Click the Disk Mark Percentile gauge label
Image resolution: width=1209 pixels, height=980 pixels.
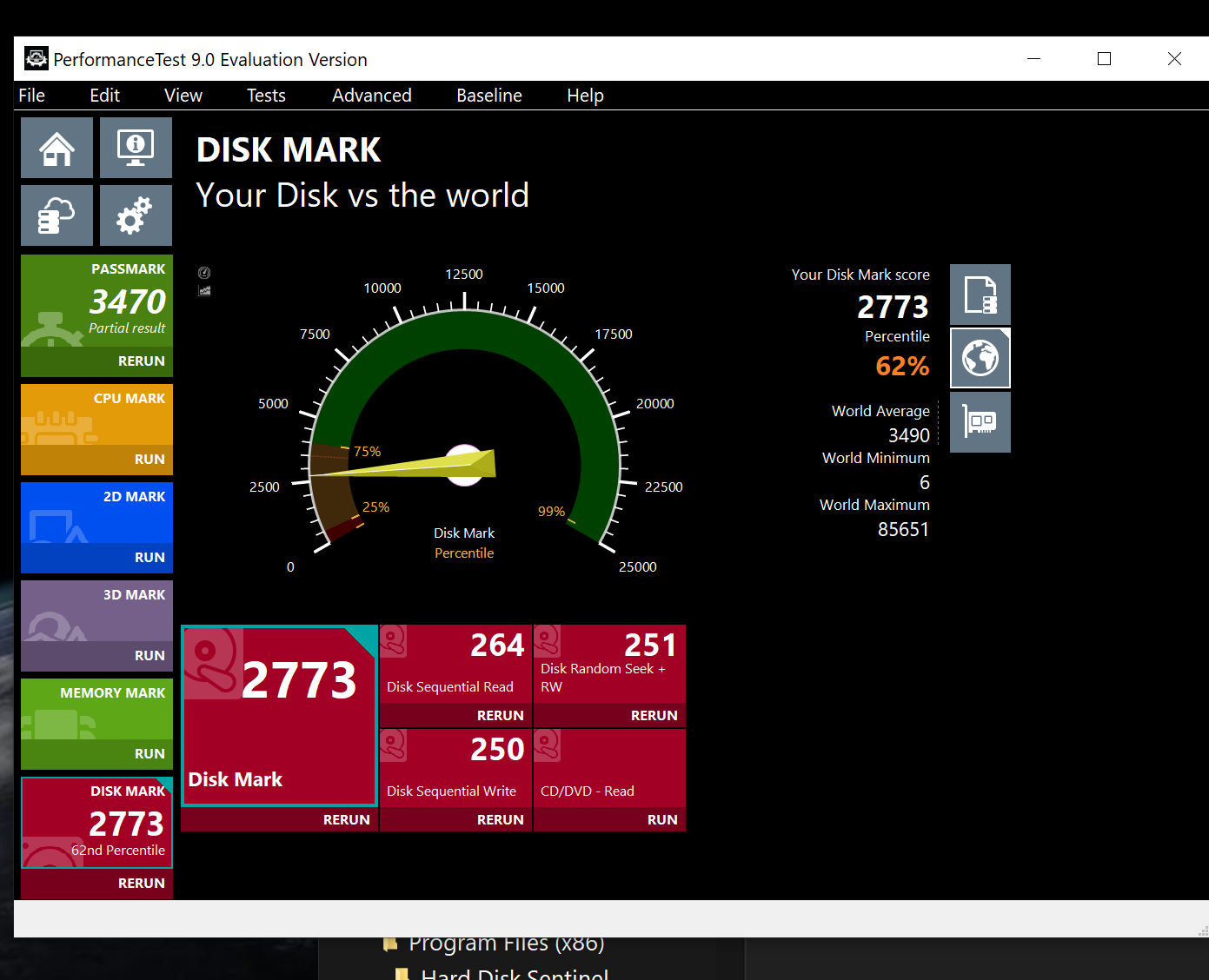coord(464,543)
